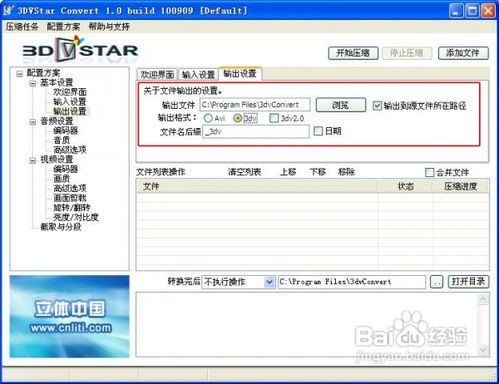Select the 3dv output format radio

click(x=237, y=118)
